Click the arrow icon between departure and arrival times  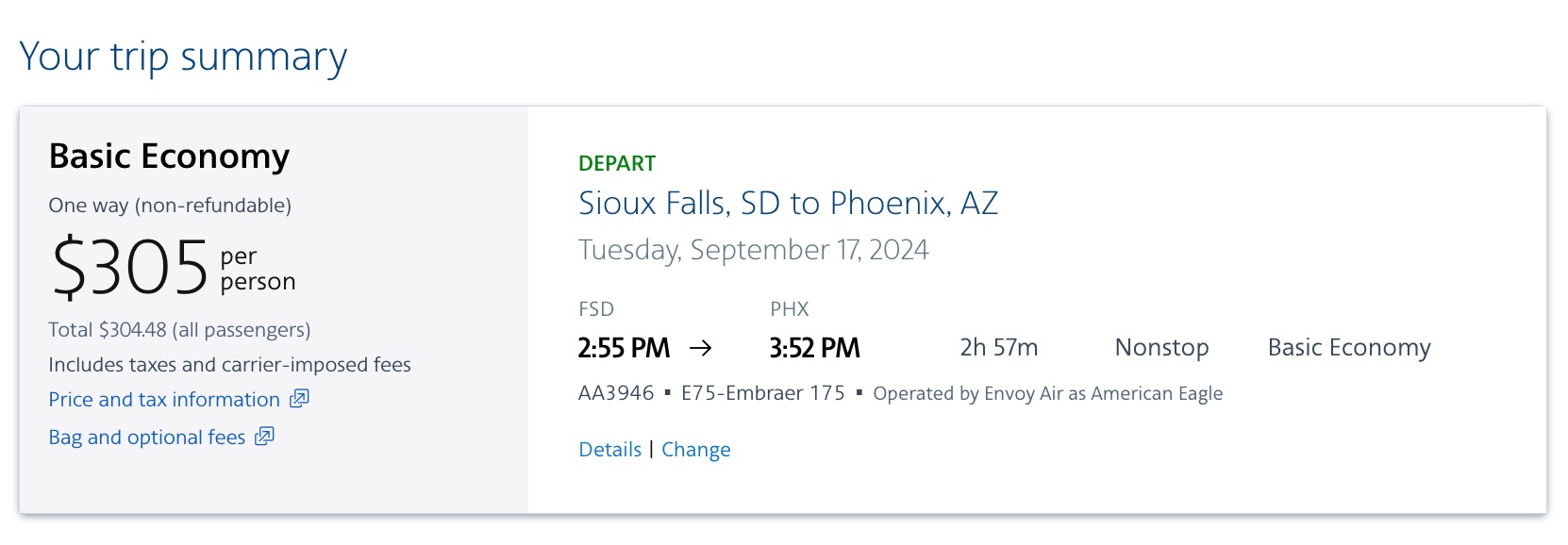click(x=702, y=348)
